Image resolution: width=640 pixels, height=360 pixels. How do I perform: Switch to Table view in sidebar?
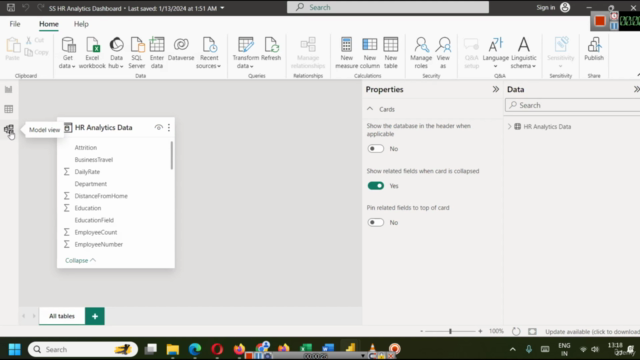coord(9,109)
